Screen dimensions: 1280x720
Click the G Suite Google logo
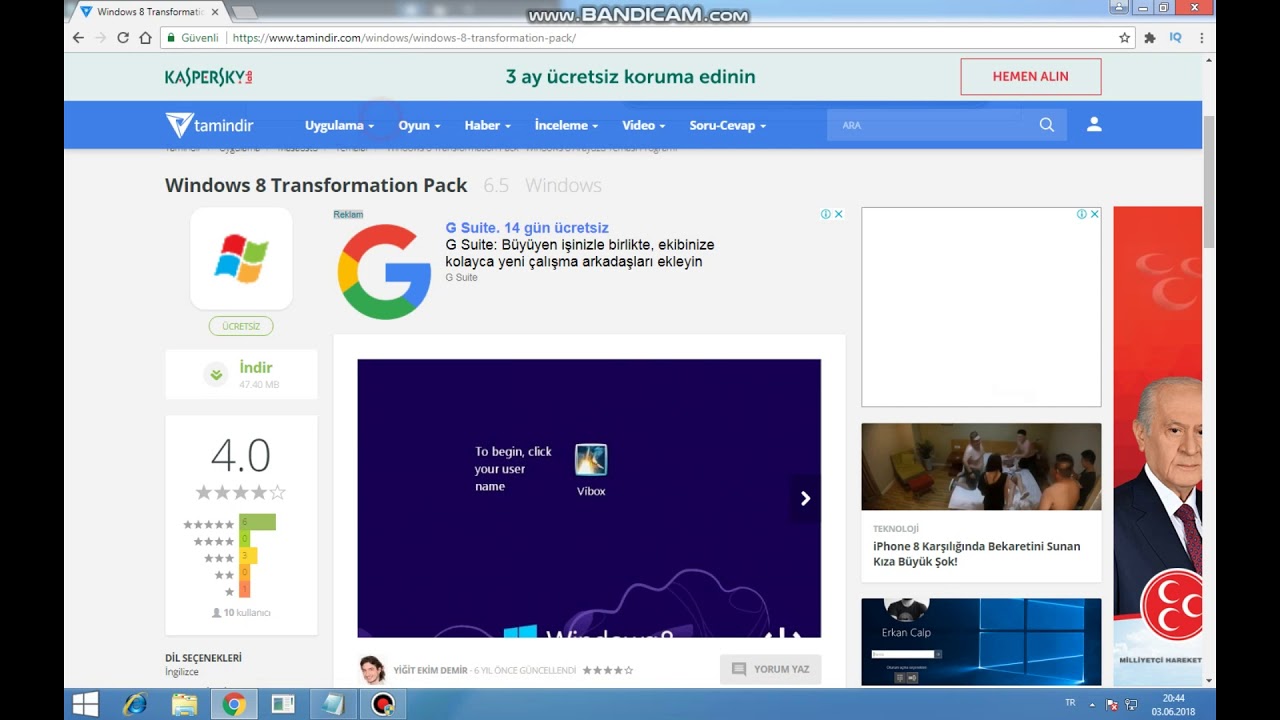point(384,271)
